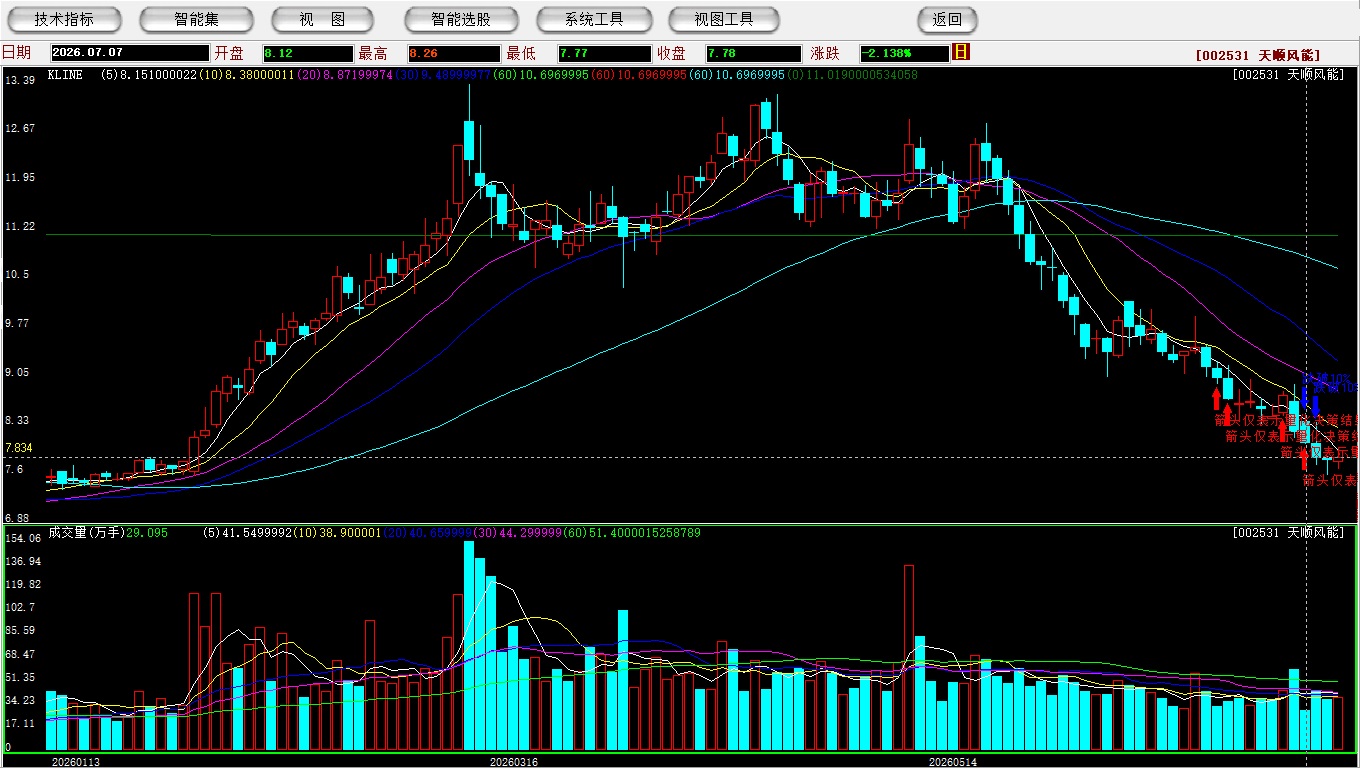The height and width of the screenshot is (768, 1360).
Task: Click the 最高 value field 8.26
Action: click(454, 53)
